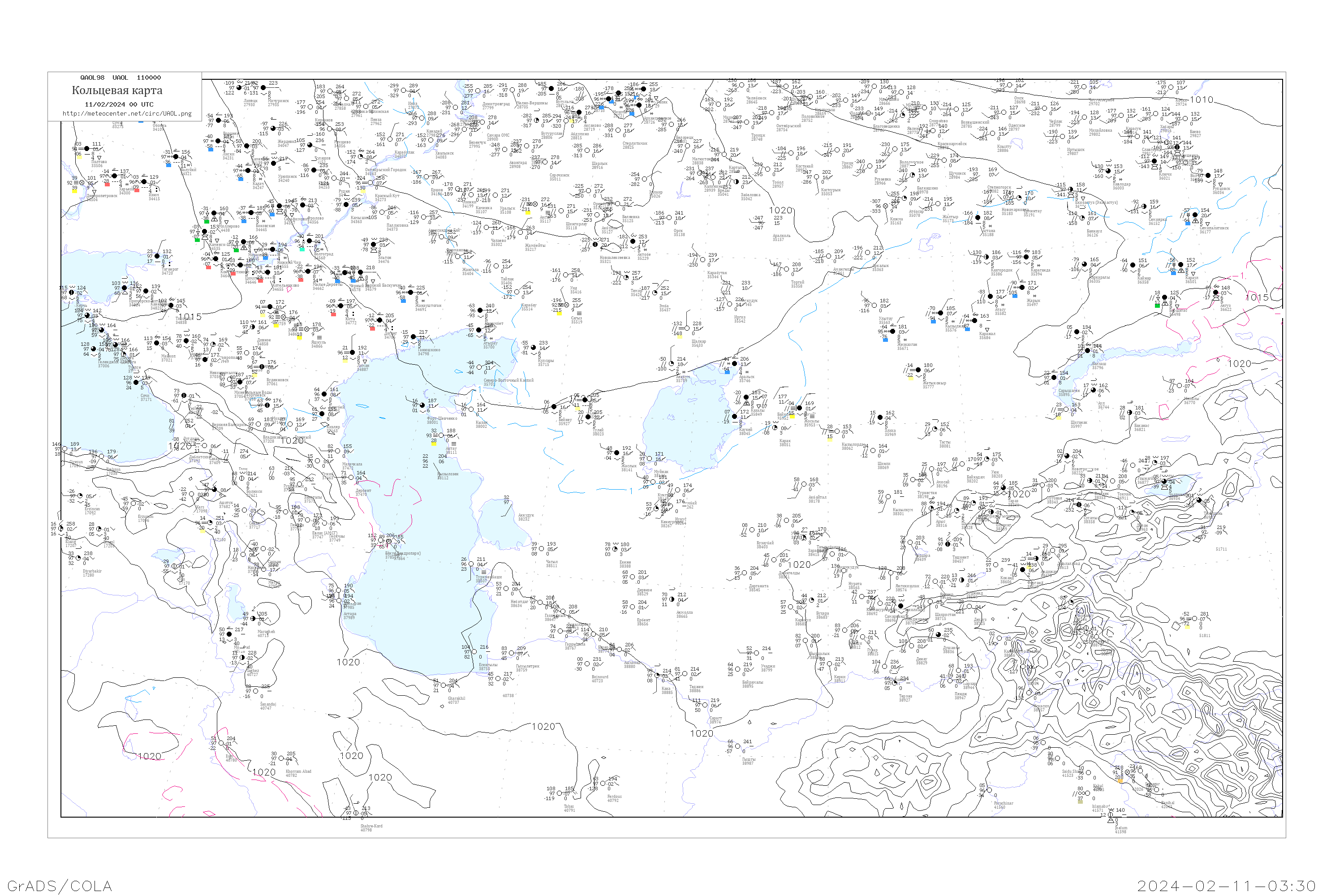Click the GrADS/COLA label at the bottom left
Image resolution: width=1344 pixels, height=896 pixels.
click(60, 886)
